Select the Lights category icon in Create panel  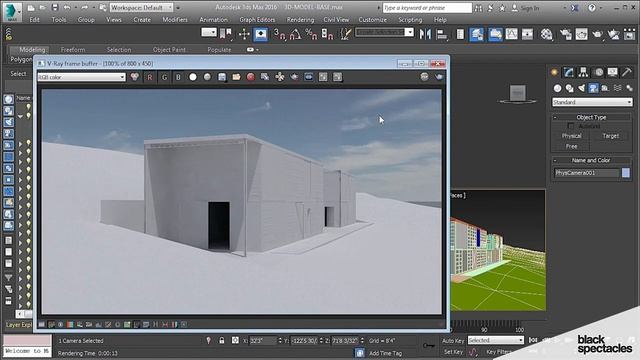(581, 88)
